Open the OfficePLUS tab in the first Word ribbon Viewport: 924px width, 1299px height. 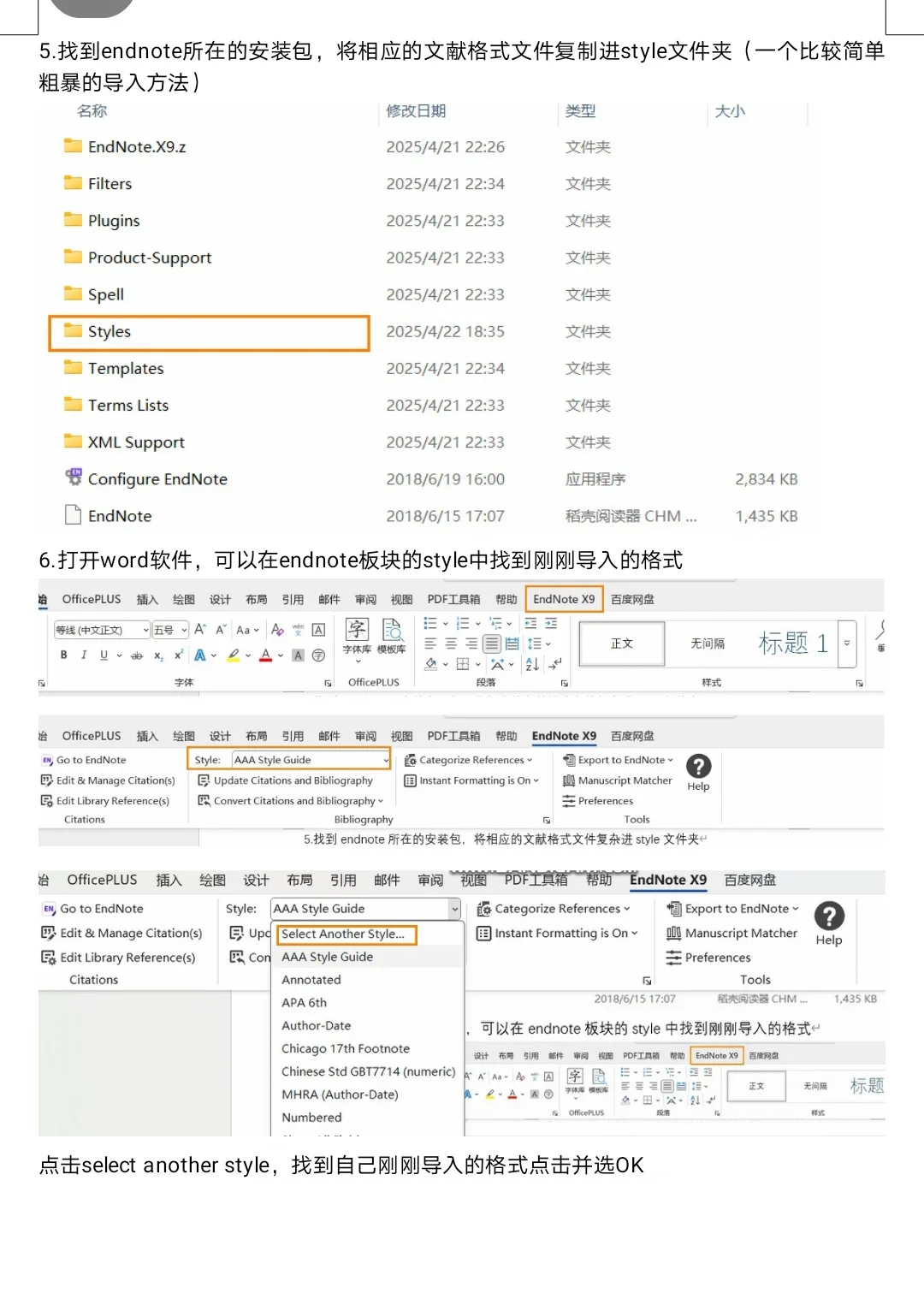point(91,599)
